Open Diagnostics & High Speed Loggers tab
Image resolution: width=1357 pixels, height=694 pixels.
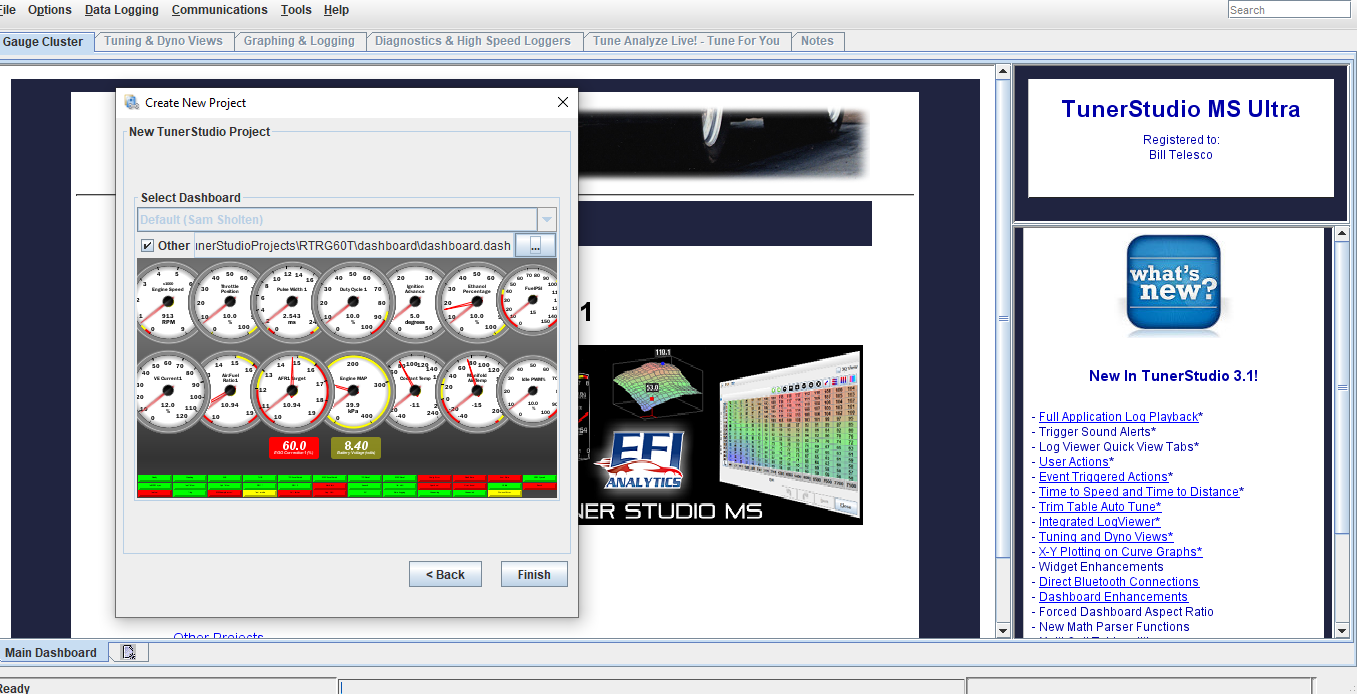(473, 41)
